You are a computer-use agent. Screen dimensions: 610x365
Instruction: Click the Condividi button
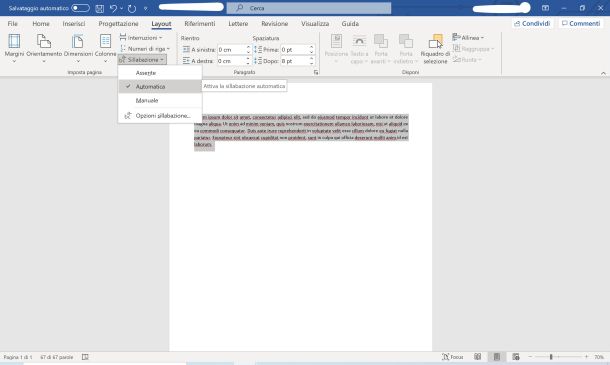click(x=532, y=24)
